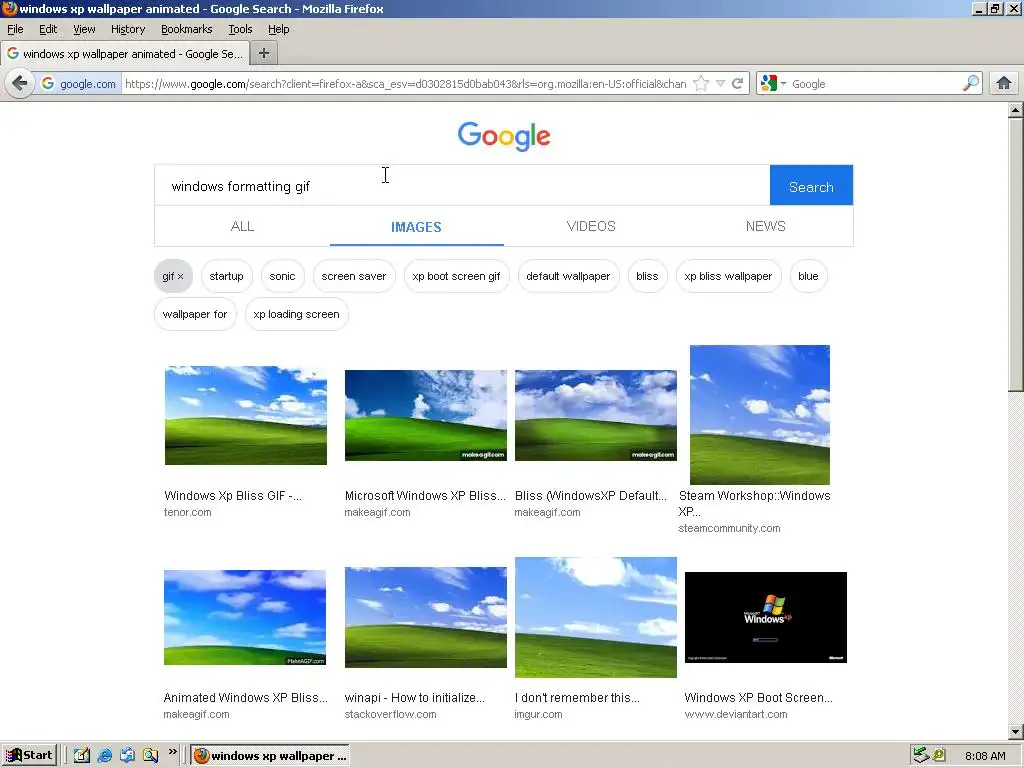Launch Internet Explorer from Quick Launch
Image resolution: width=1024 pixels, height=768 pixels.
104,756
